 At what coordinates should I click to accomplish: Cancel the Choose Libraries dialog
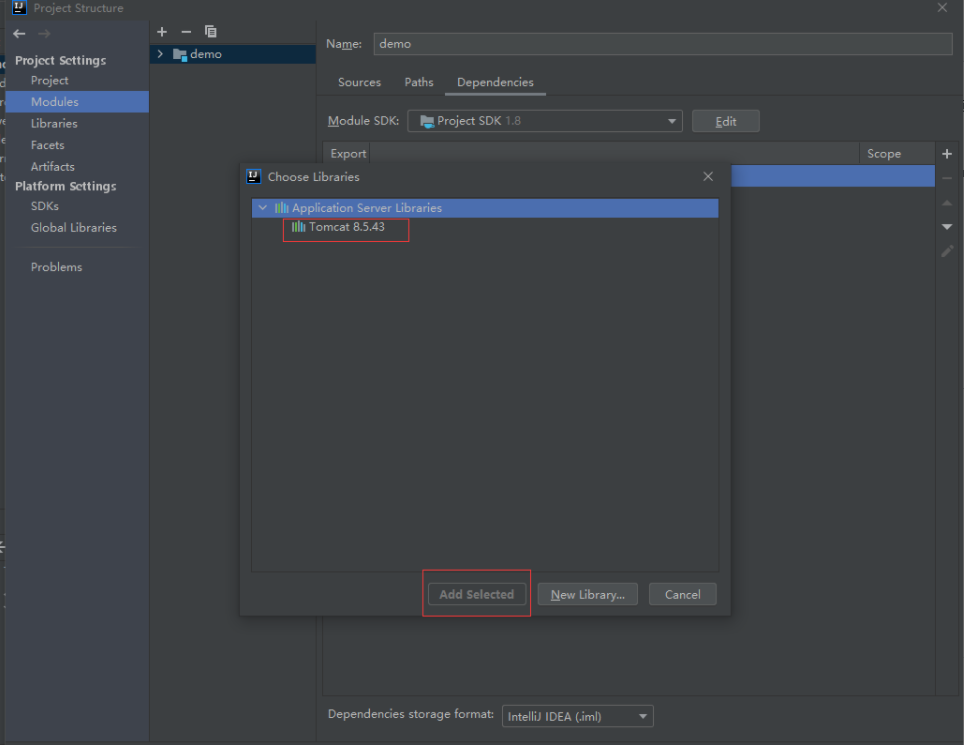pos(682,594)
